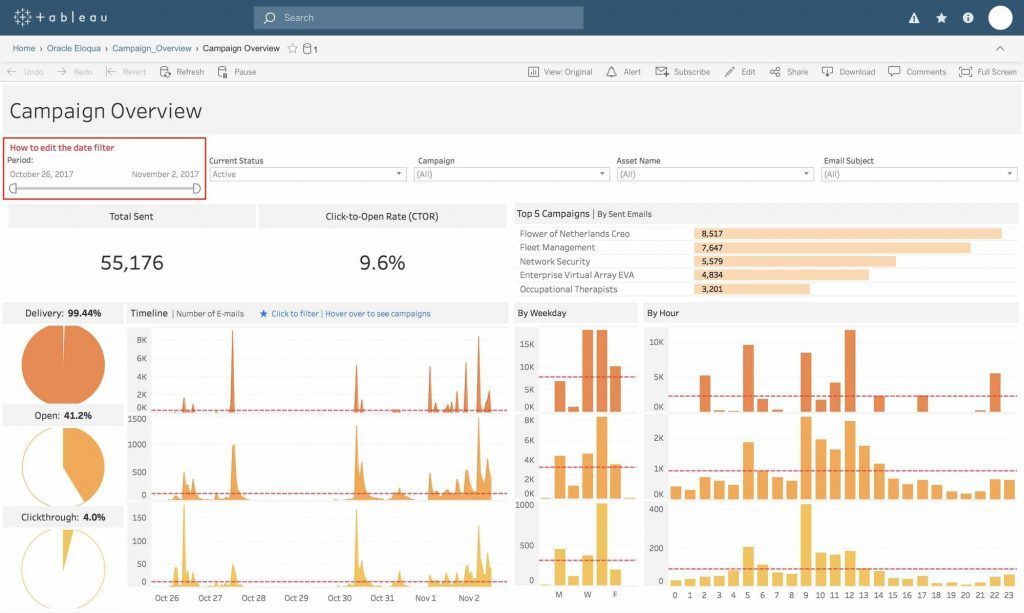1024x613 pixels.
Task: Select the Fleet Management campaign bar
Action: pyautogui.click(x=832, y=247)
